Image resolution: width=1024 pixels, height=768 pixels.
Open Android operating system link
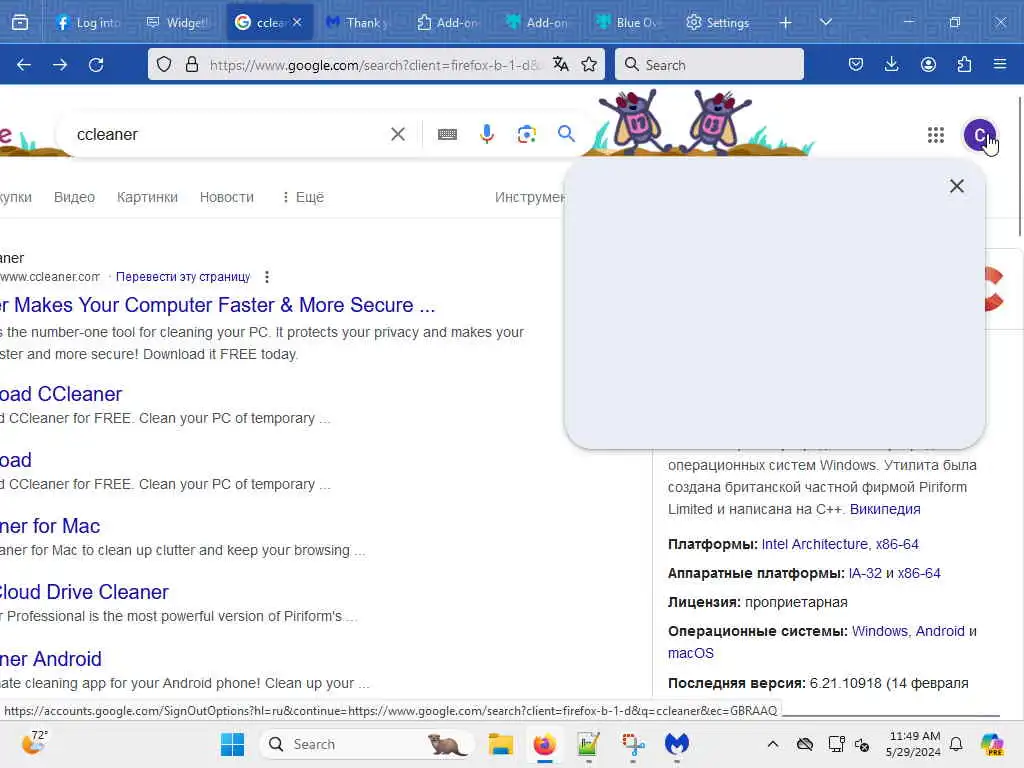click(940, 632)
